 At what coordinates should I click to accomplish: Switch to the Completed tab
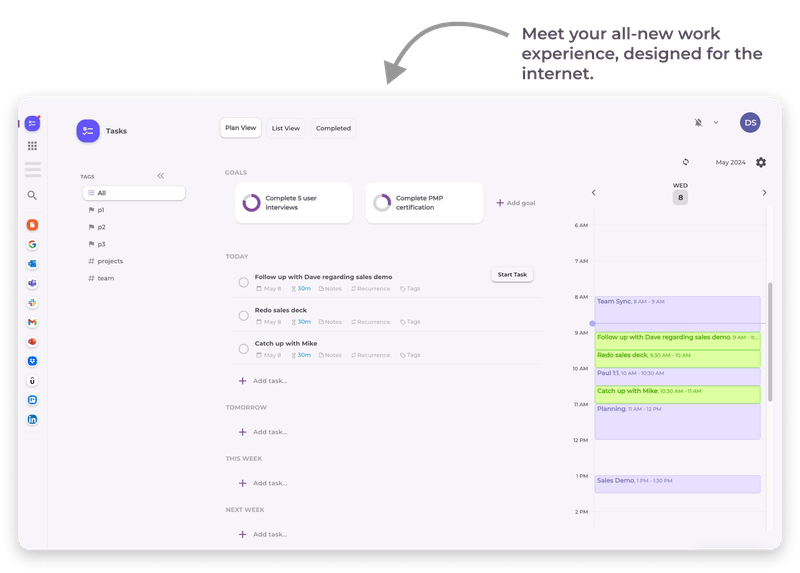pos(333,128)
